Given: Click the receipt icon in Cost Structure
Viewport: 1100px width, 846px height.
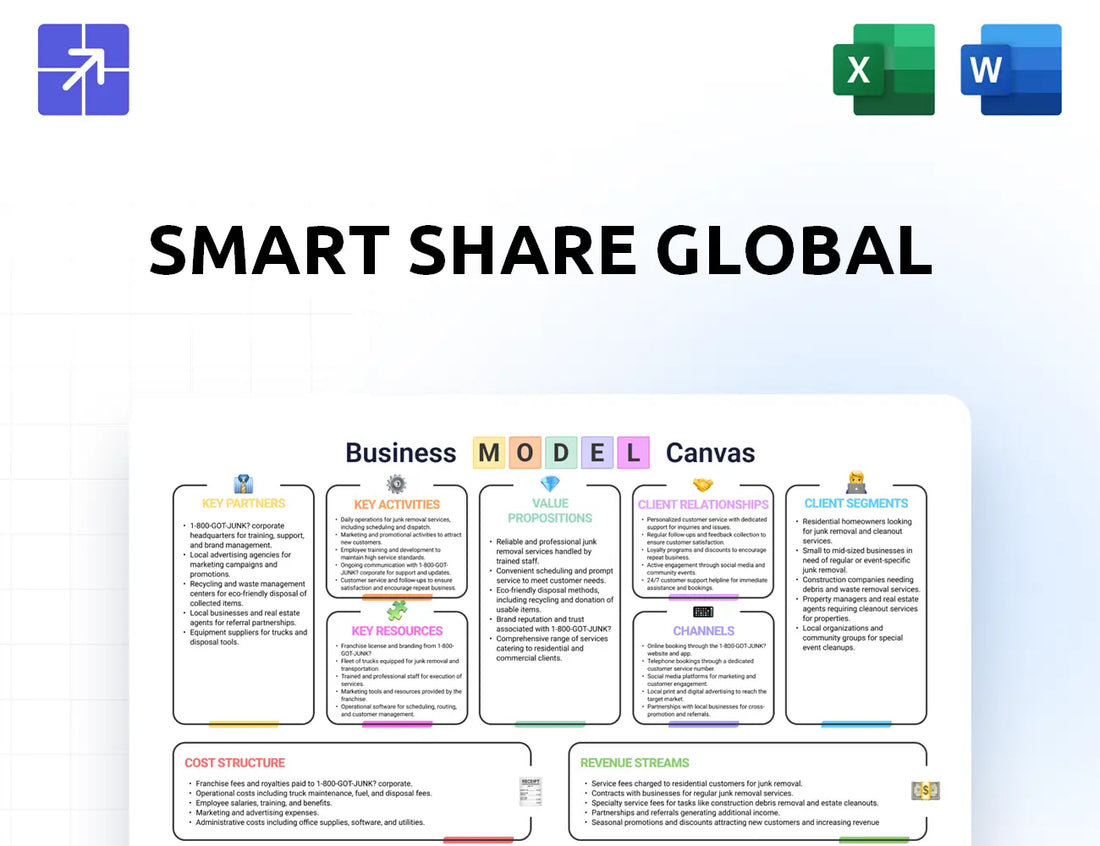Looking at the screenshot, I should (530, 791).
